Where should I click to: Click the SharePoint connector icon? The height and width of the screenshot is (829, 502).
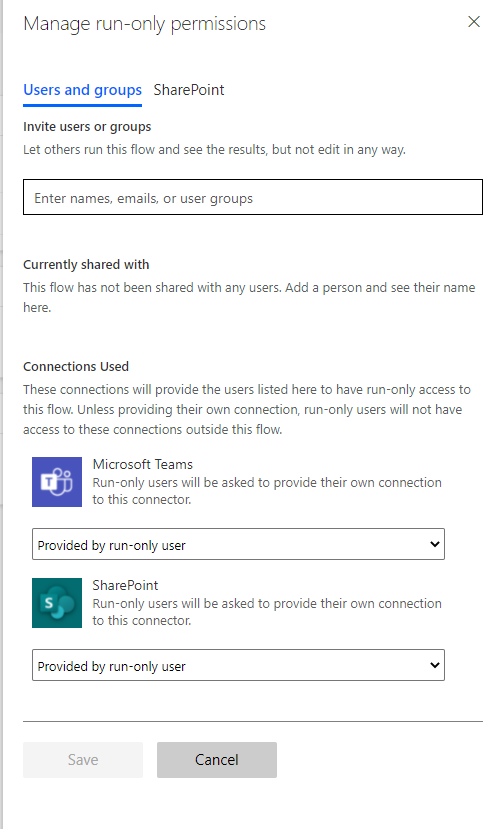click(57, 603)
